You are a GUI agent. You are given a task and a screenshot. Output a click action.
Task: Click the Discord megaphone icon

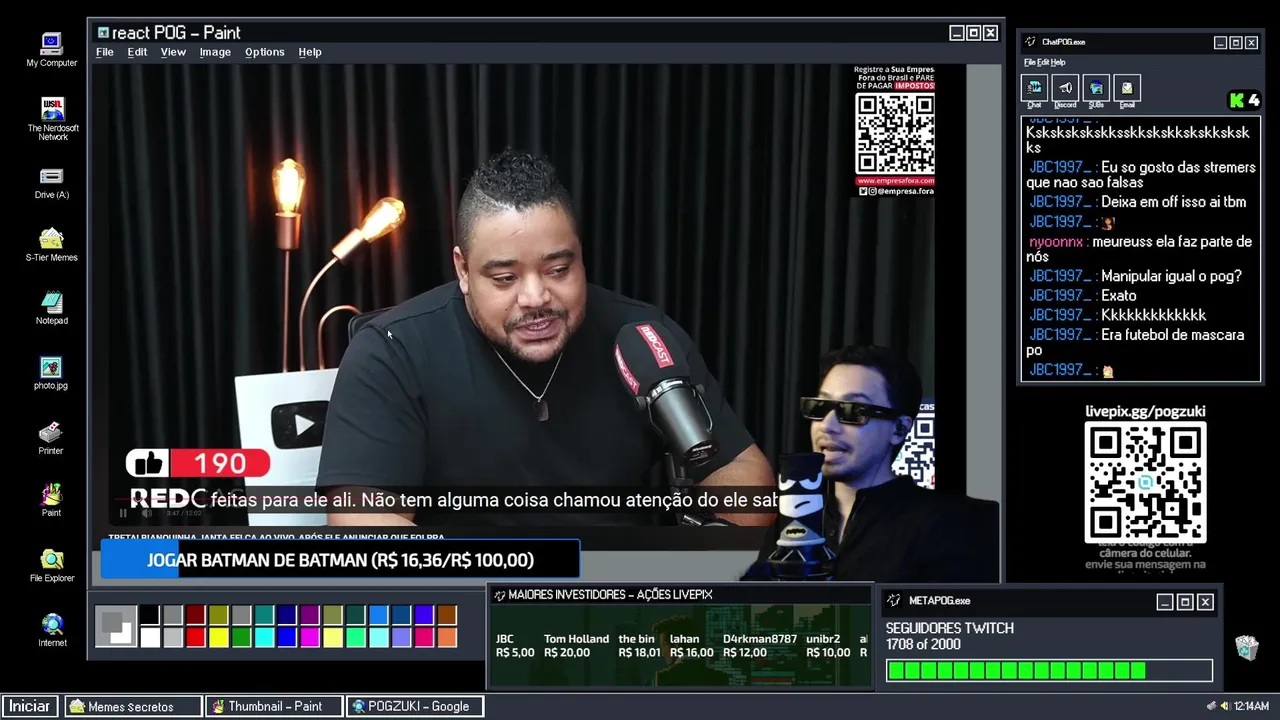(x=1065, y=90)
